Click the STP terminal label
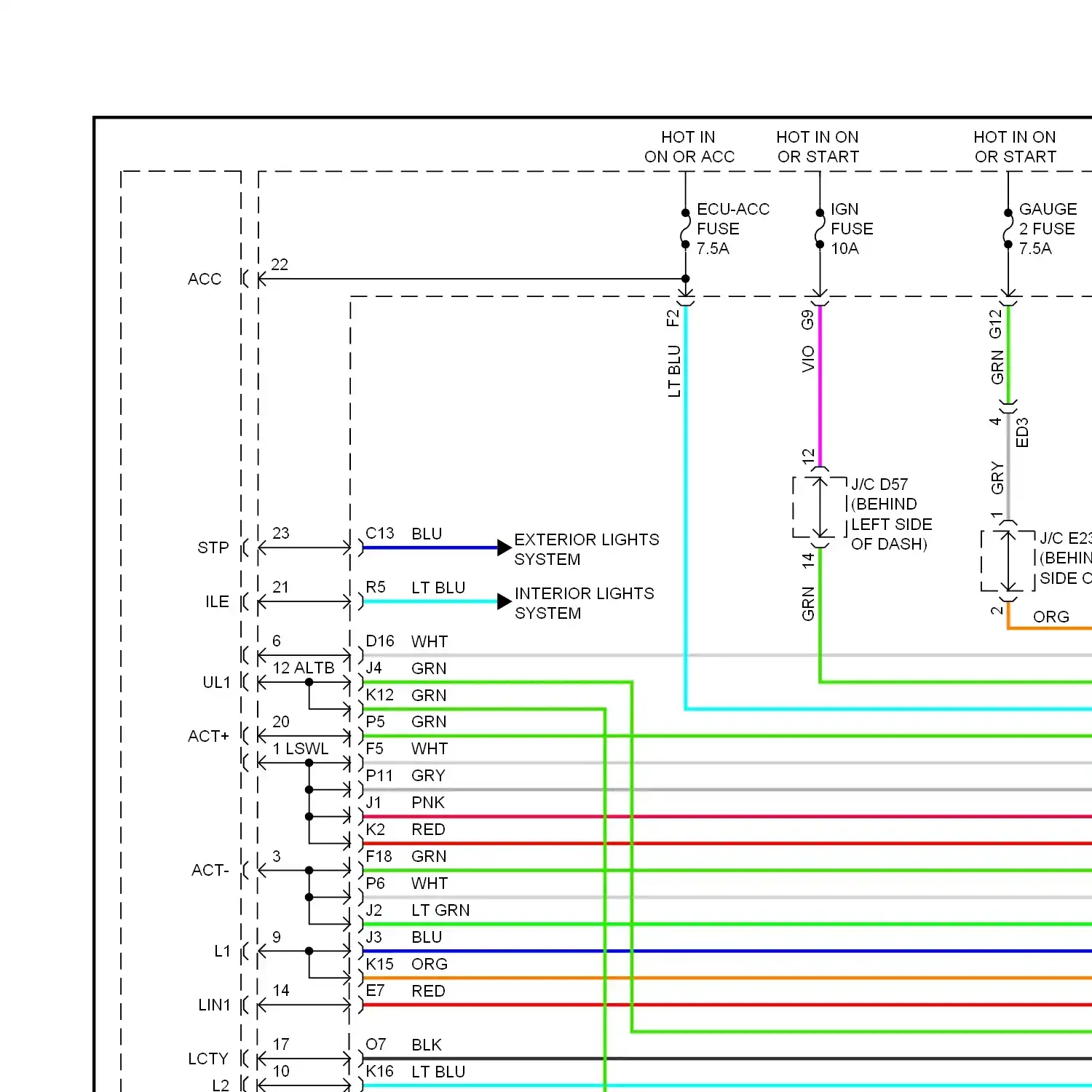 (213, 547)
